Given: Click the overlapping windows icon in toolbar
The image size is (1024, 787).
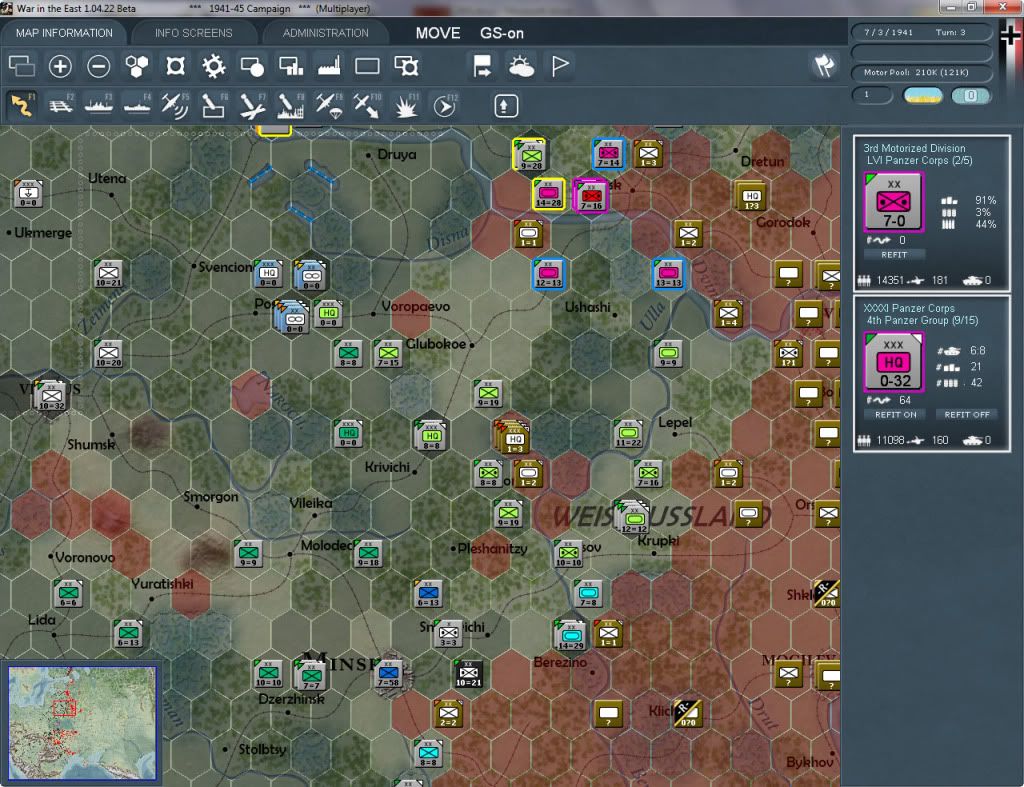Looking at the screenshot, I should [x=22, y=66].
